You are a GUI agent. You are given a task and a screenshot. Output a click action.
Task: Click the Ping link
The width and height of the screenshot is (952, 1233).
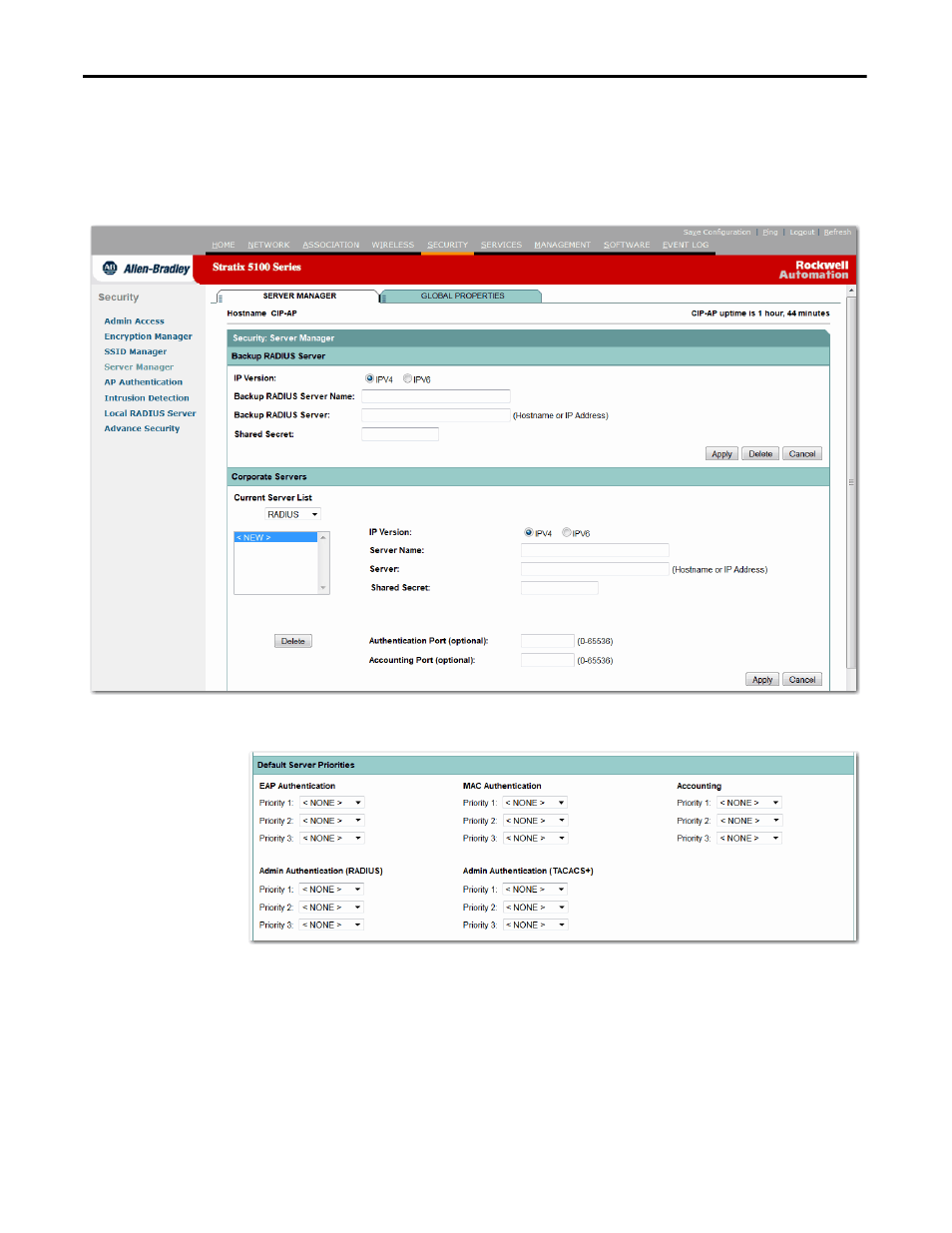[x=770, y=232]
